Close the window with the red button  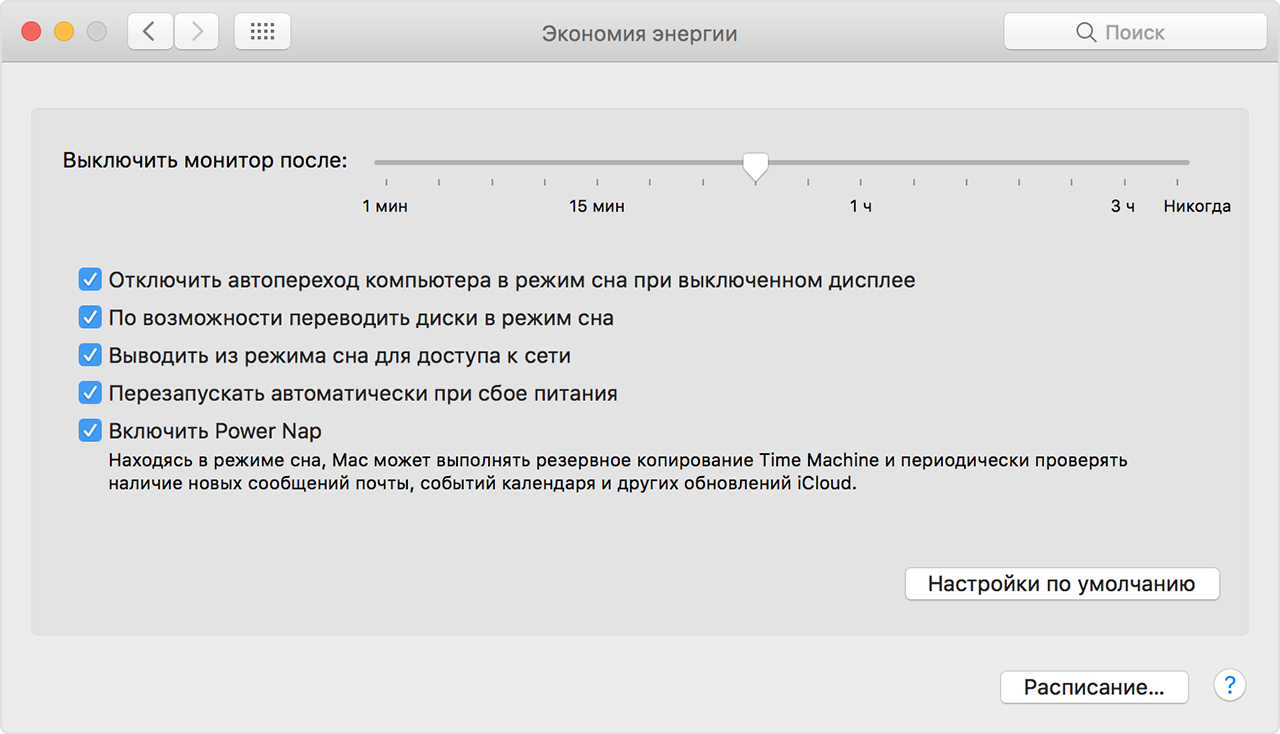click(31, 32)
